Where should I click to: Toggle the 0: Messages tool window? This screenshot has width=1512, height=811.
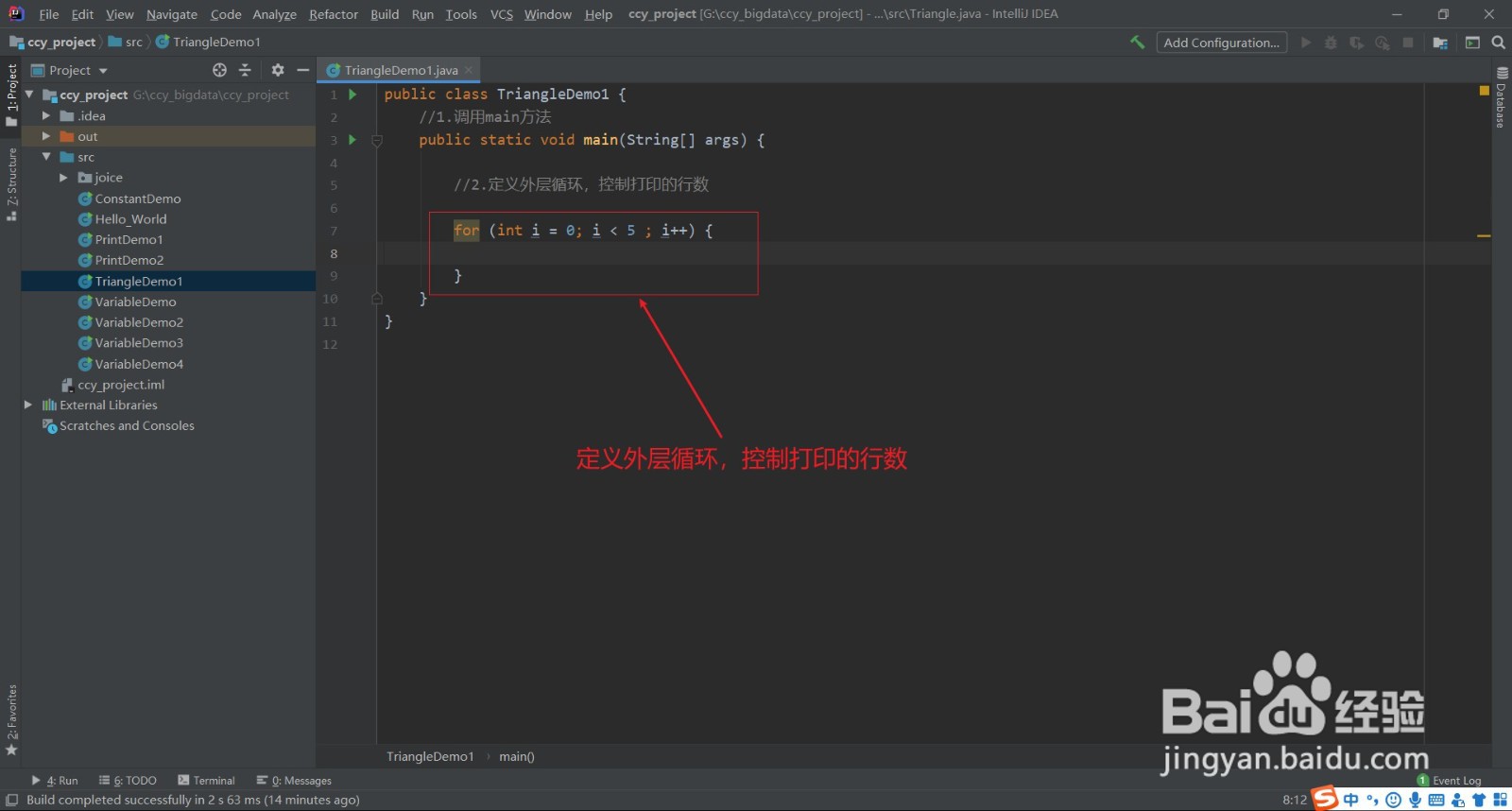pos(294,781)
